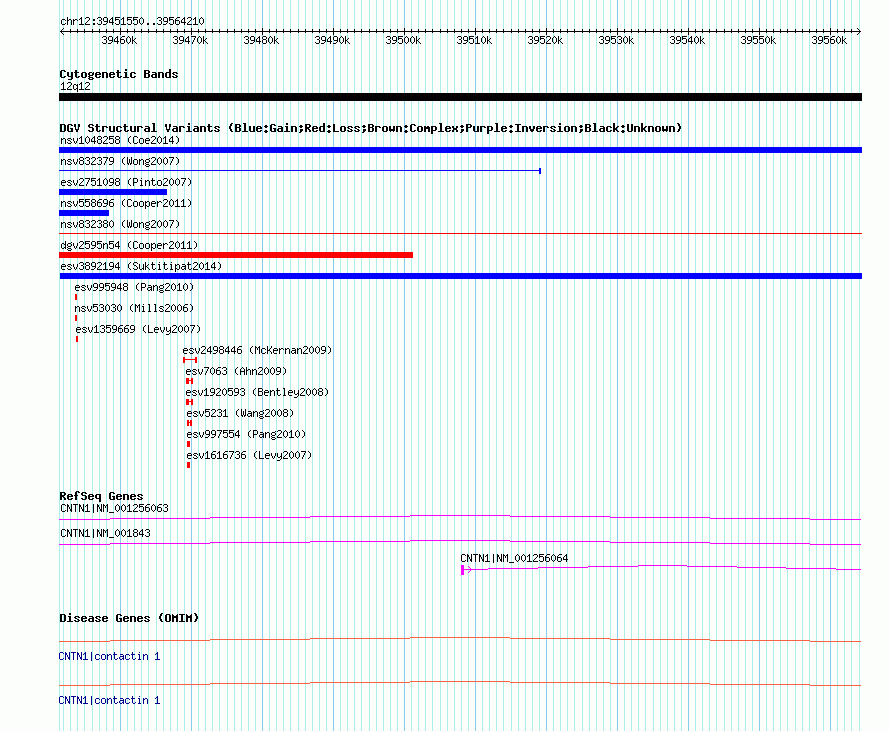Viewport: 890px width, 731px height.
Task: Click the 39460k ruler tick label
Action: 119,40
